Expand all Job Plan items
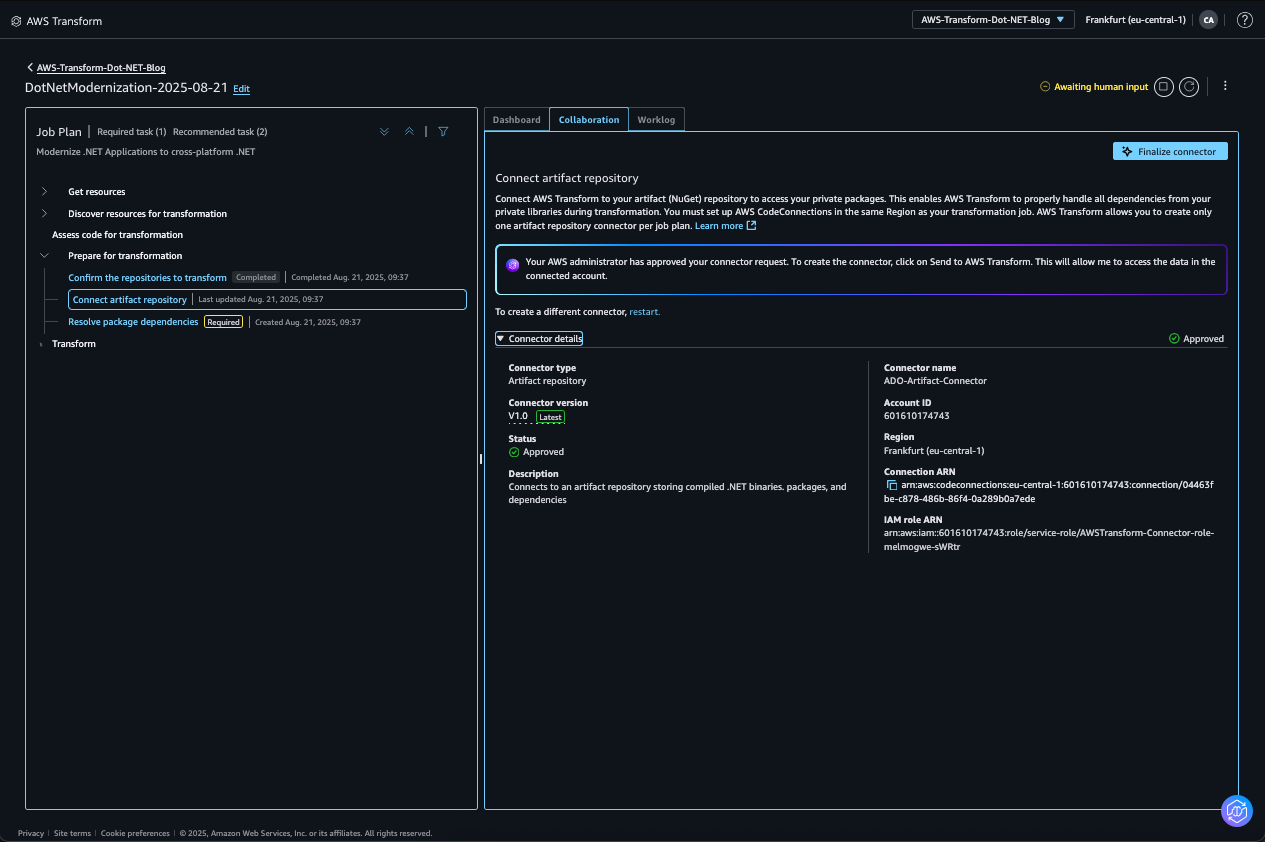The width and height of the screenshot is (1265, 842). click(x=384, y=131)
